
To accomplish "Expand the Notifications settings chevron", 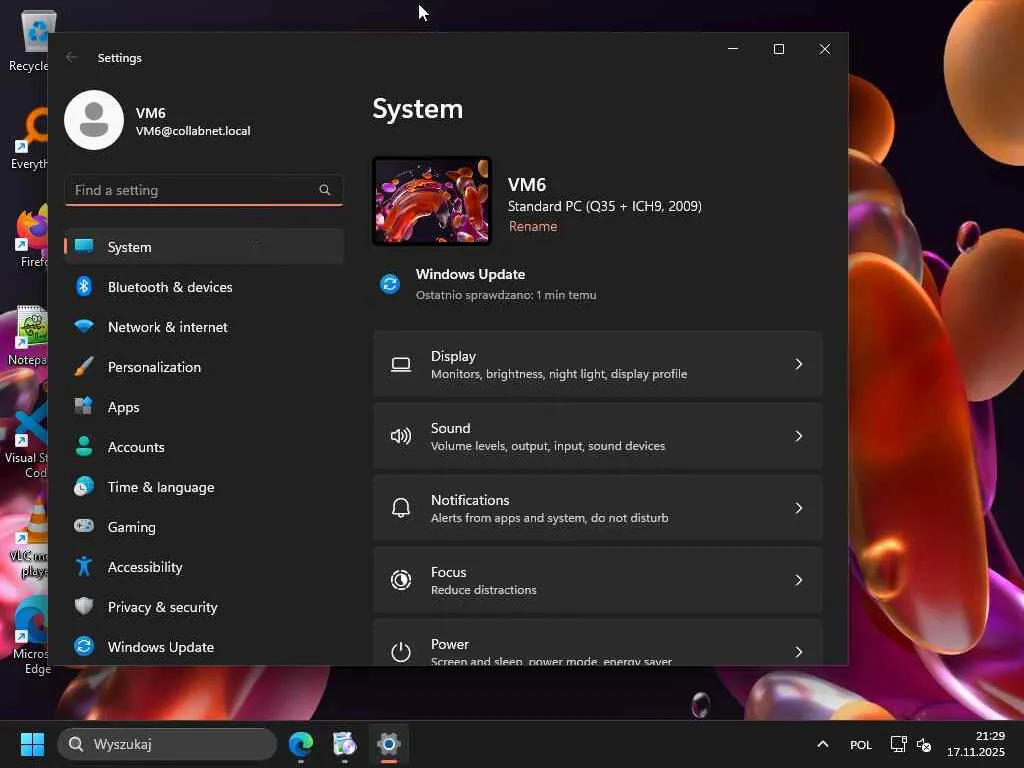I will (799, 507).
